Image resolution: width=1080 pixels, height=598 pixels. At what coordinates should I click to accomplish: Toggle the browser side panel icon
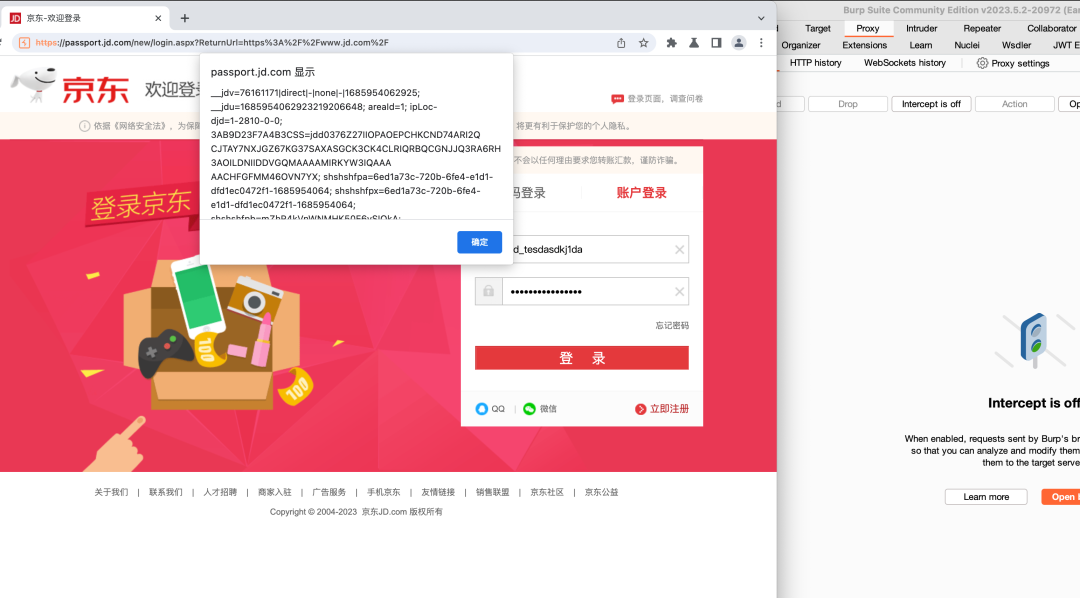tap(716, 43)
